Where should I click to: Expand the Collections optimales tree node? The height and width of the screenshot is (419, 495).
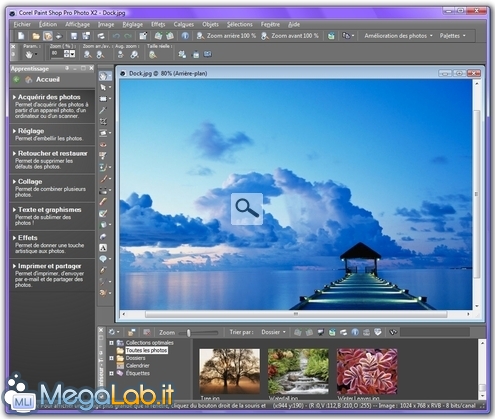pyautogui.click(x=111, y=343)
